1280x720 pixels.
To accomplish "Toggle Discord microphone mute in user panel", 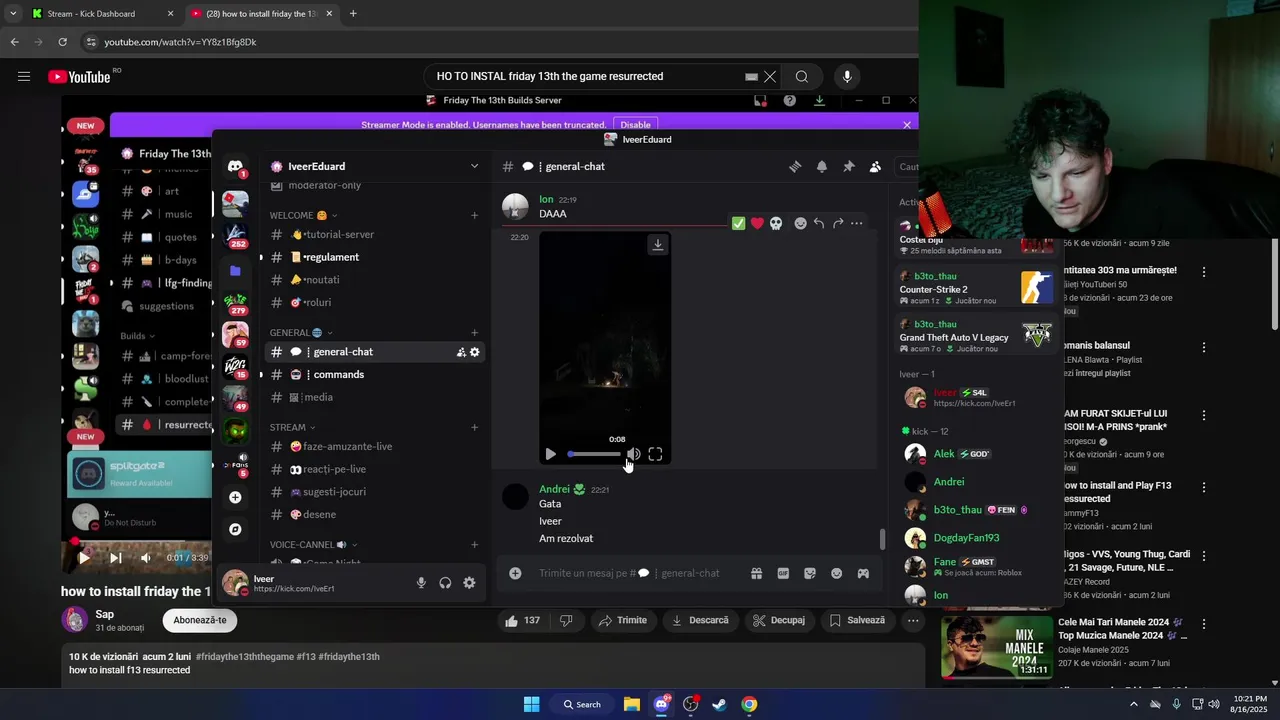I will point(421,583).
